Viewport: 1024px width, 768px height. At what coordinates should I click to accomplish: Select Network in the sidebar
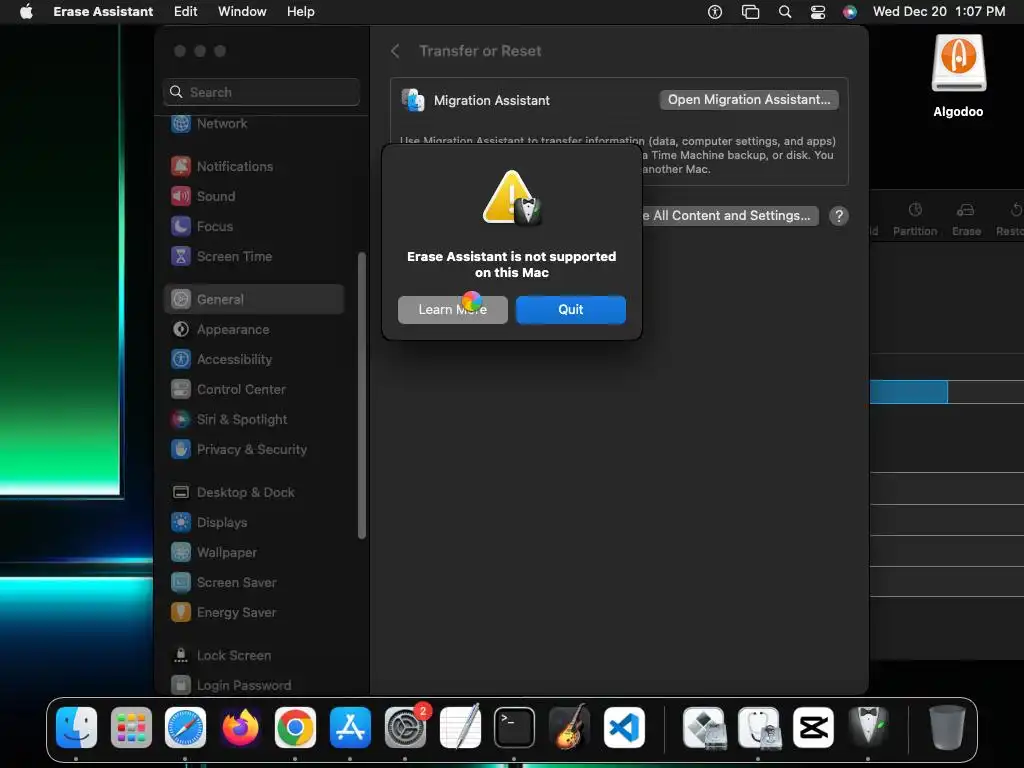tap(255, 123)
